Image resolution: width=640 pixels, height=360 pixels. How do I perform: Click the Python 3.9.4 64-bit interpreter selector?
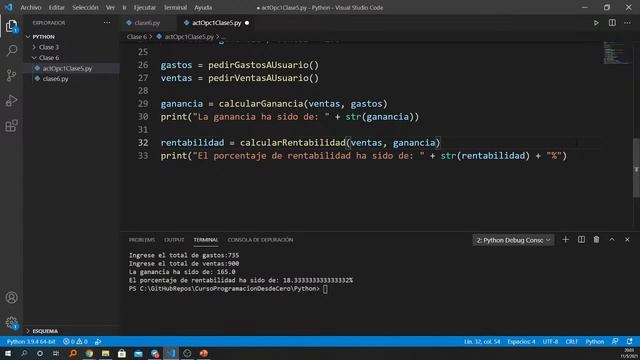(31, 341)
